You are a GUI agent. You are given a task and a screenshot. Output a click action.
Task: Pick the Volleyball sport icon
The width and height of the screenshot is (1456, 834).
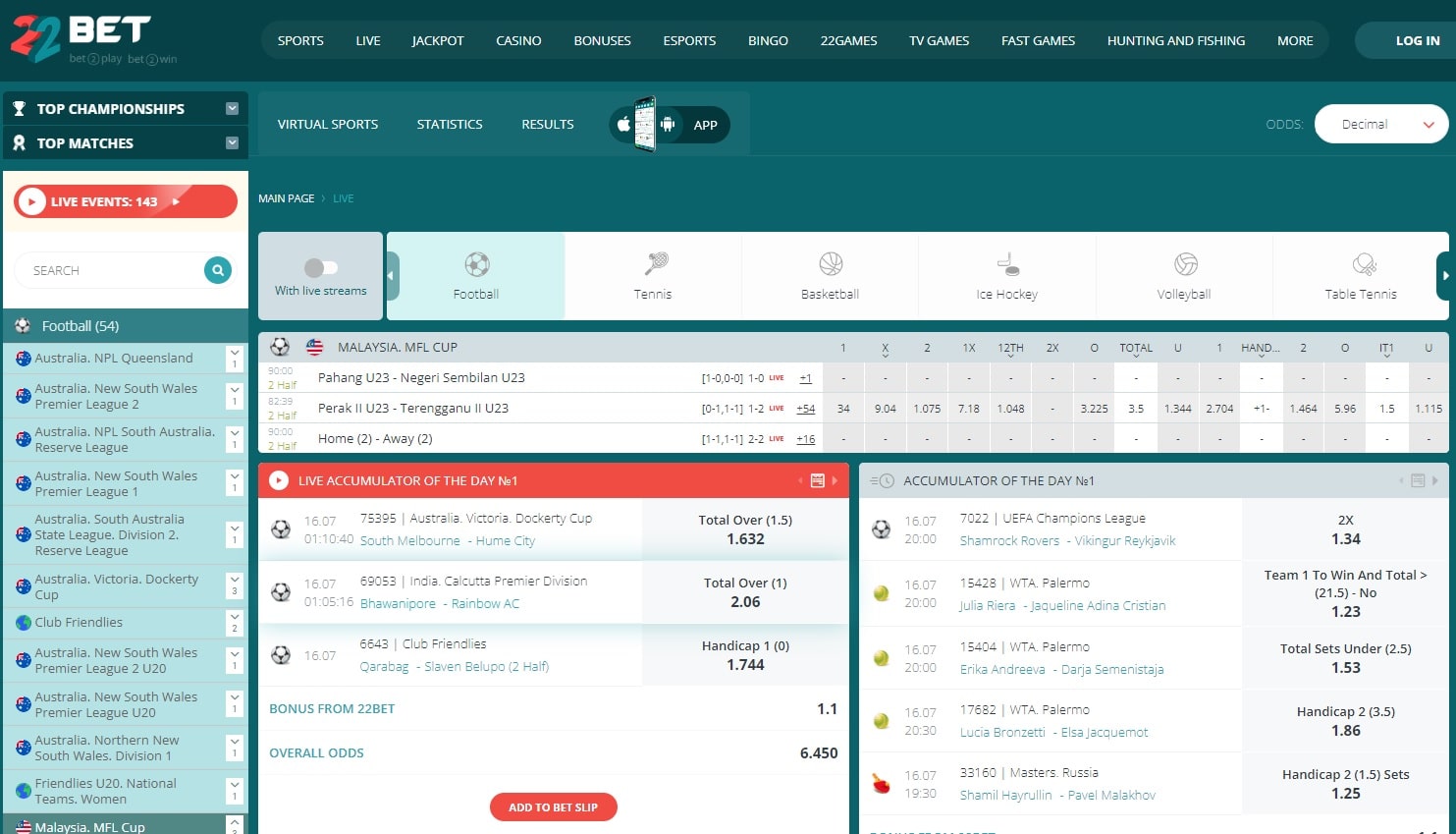[x=1185, y=264]
